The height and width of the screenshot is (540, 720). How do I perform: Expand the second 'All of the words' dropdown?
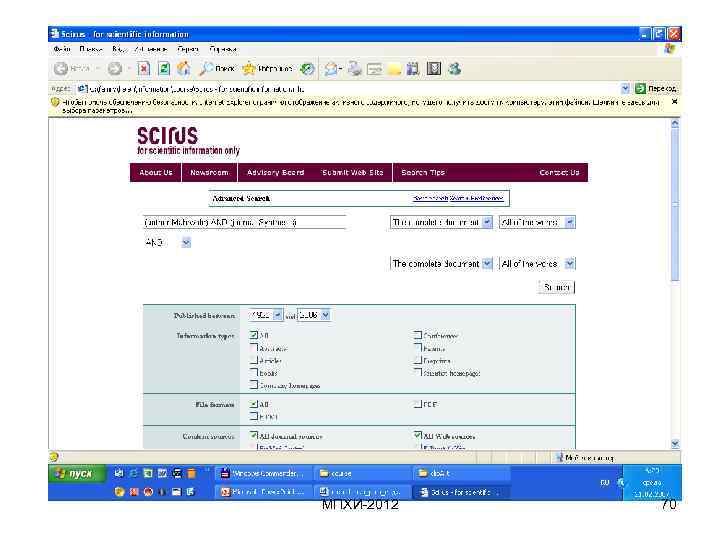point(570,264)
